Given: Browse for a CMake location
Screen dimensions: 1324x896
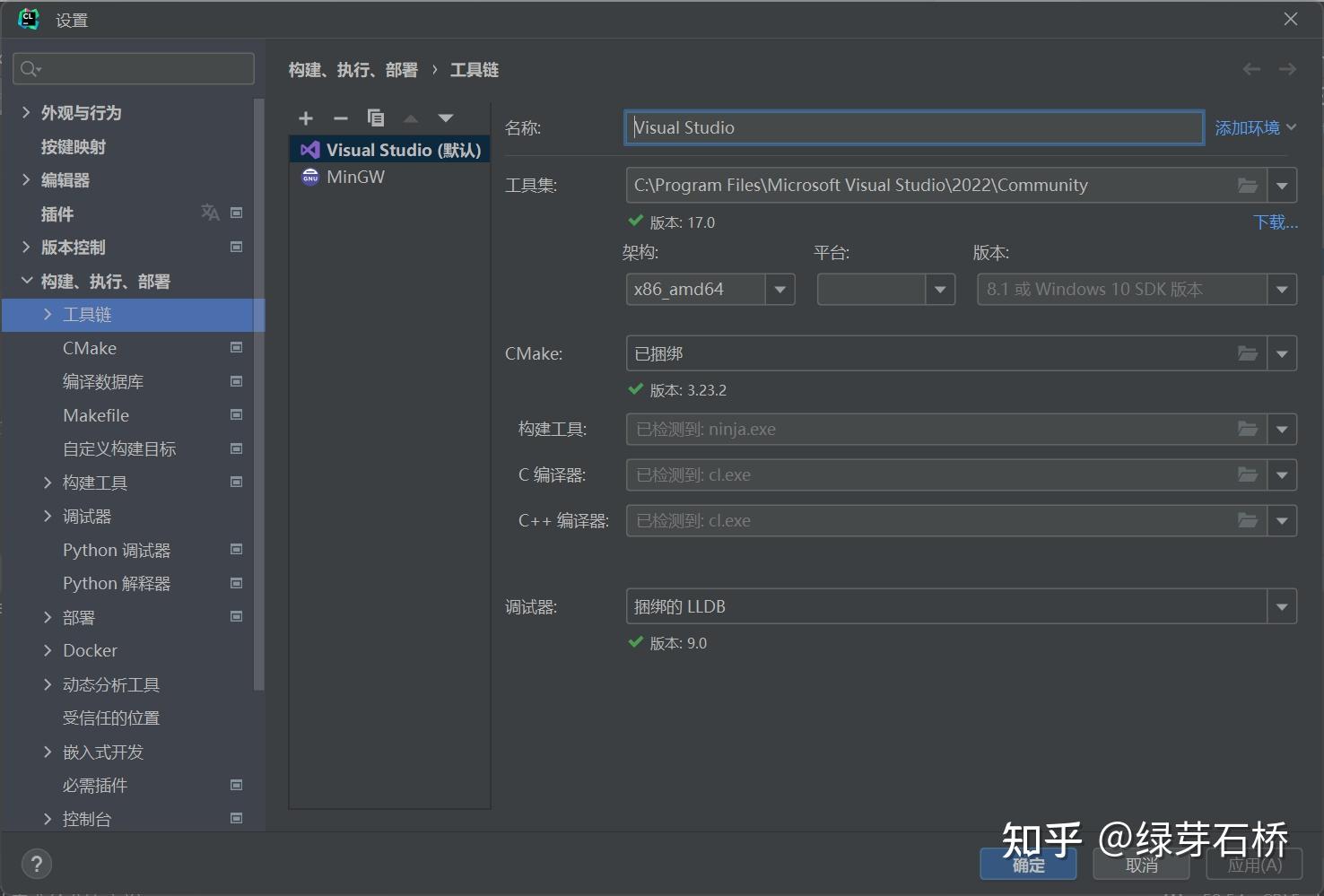Looking at the screenshot, I should click(x=1247, y=352).
